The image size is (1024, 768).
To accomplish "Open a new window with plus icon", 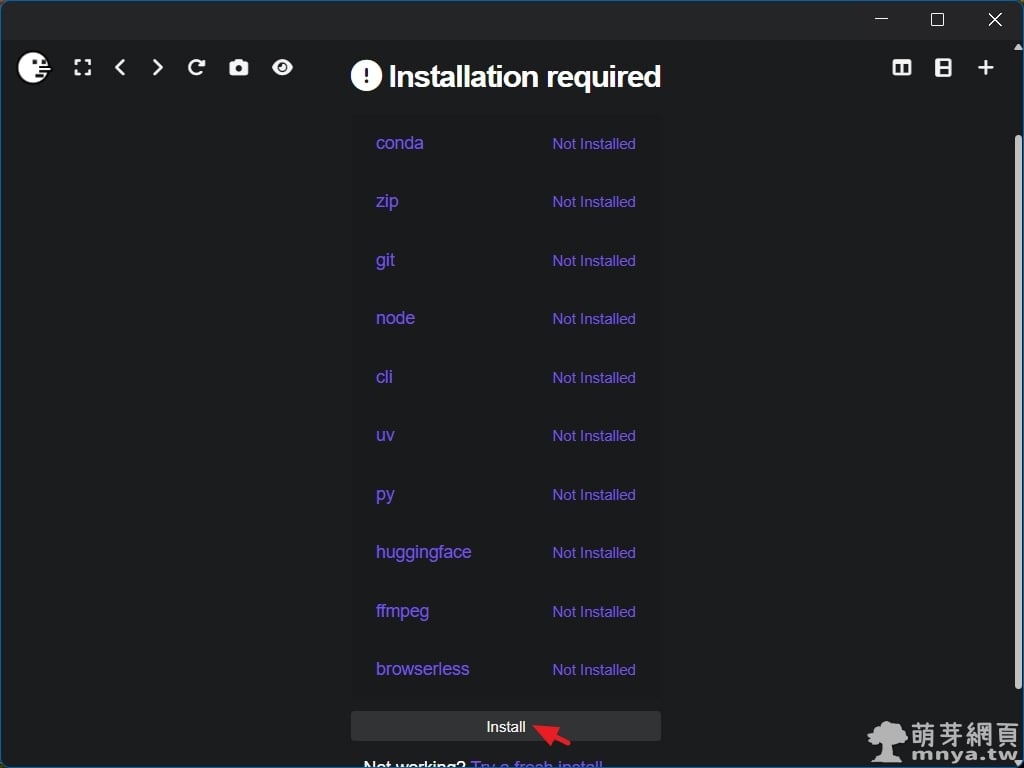I will (x=986, y=68).
